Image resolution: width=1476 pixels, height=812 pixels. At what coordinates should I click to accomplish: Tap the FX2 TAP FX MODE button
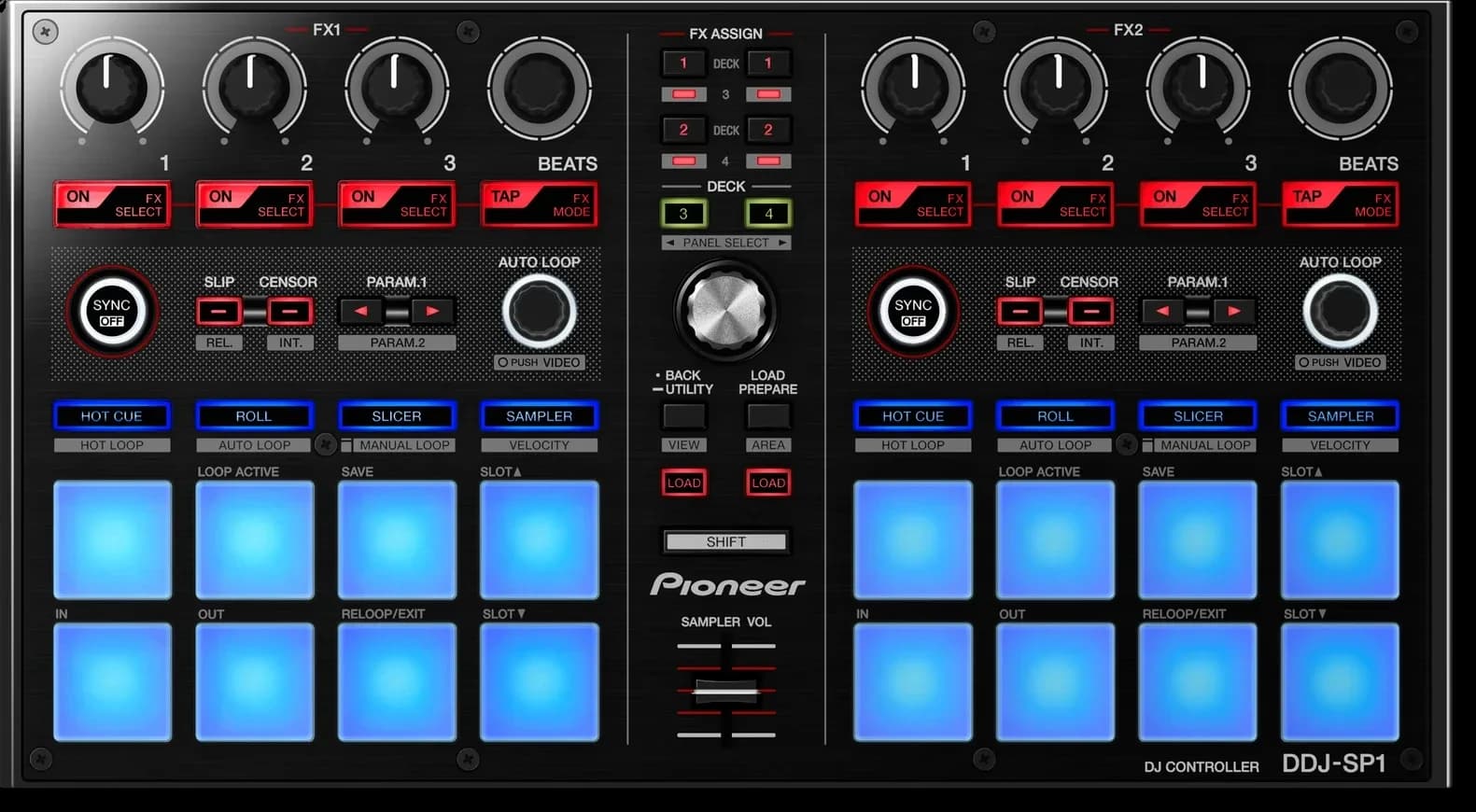click(x=1341, y=204)
